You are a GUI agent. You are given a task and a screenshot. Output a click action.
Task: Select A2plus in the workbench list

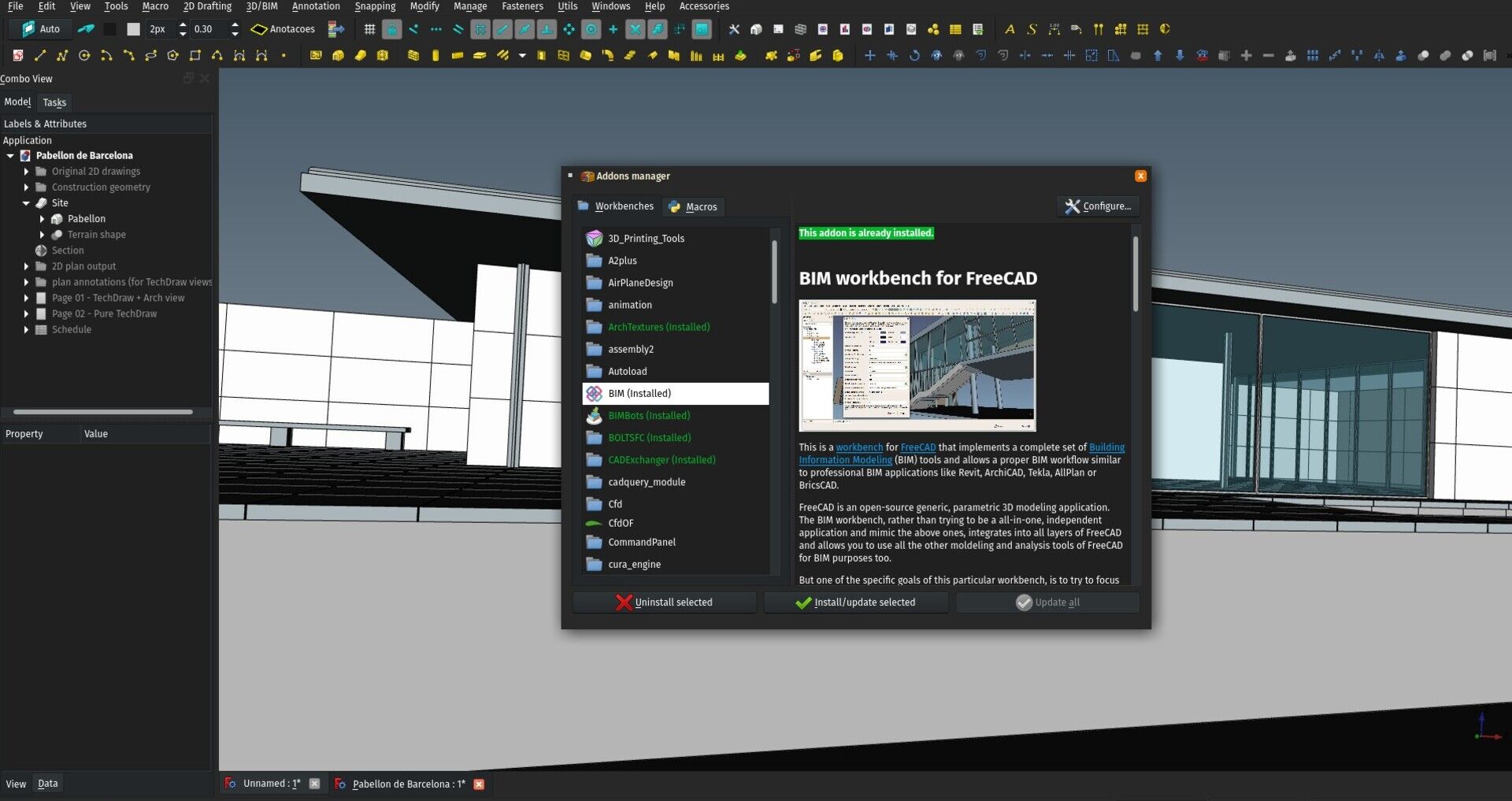point(675,261)
